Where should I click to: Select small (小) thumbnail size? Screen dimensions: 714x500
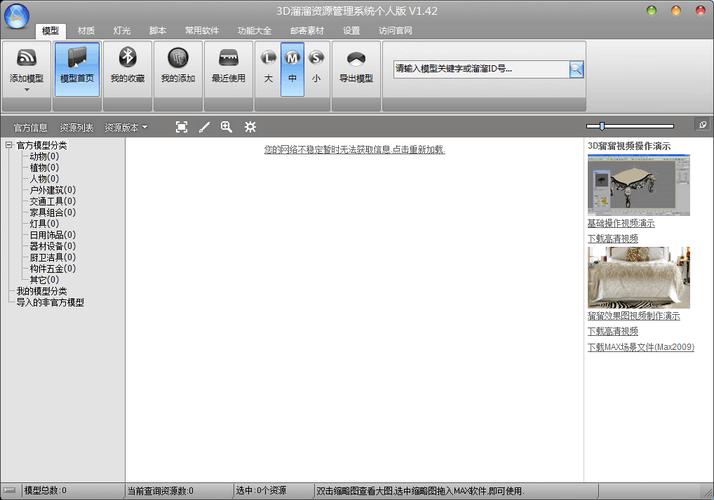316,68
